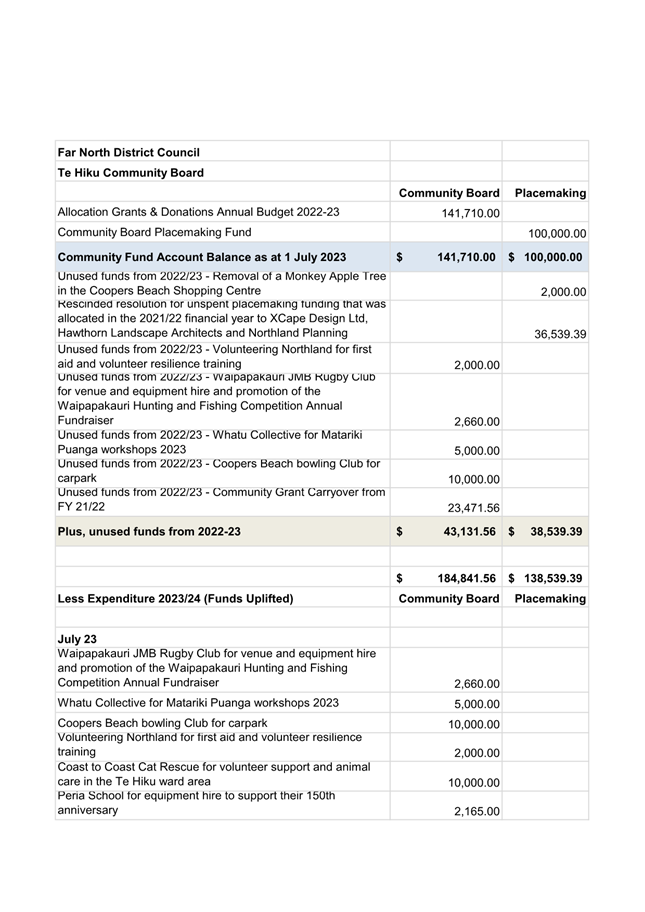The image size is (645, 912).
Task: Click the top Placemaking column header
Action: 550,193
